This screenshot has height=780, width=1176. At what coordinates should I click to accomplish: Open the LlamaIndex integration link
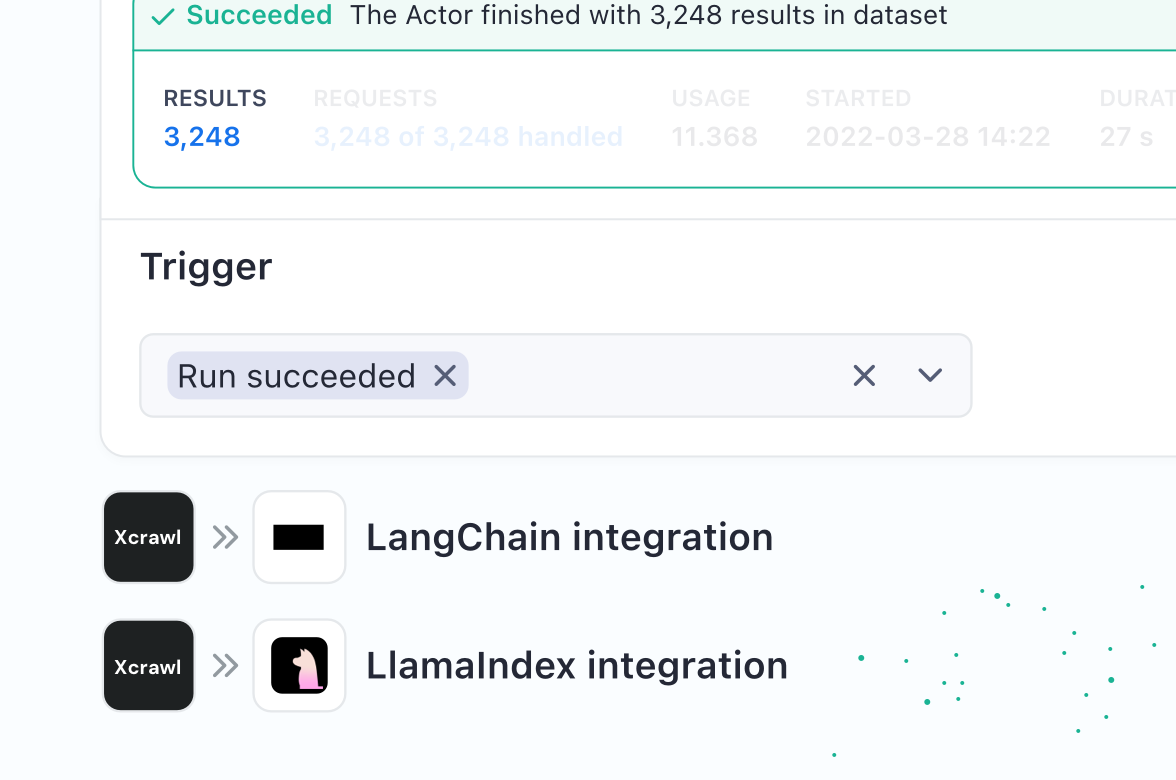click(576, 666)
